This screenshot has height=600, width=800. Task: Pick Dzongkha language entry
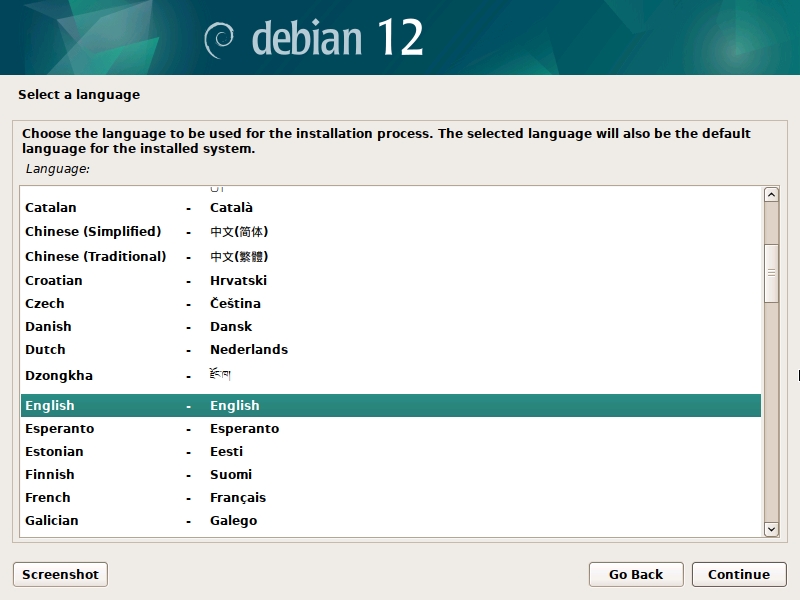(x=59, y=376)
